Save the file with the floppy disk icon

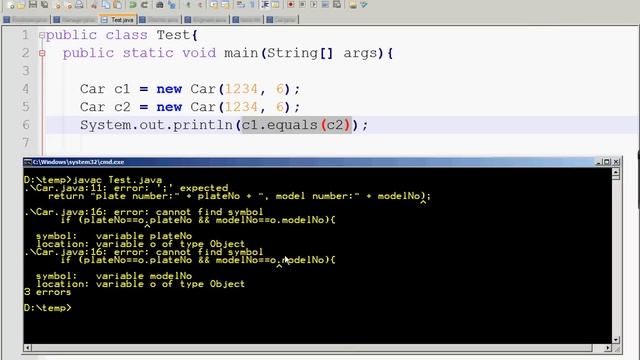pyautogui.click(x=33, y=4)
